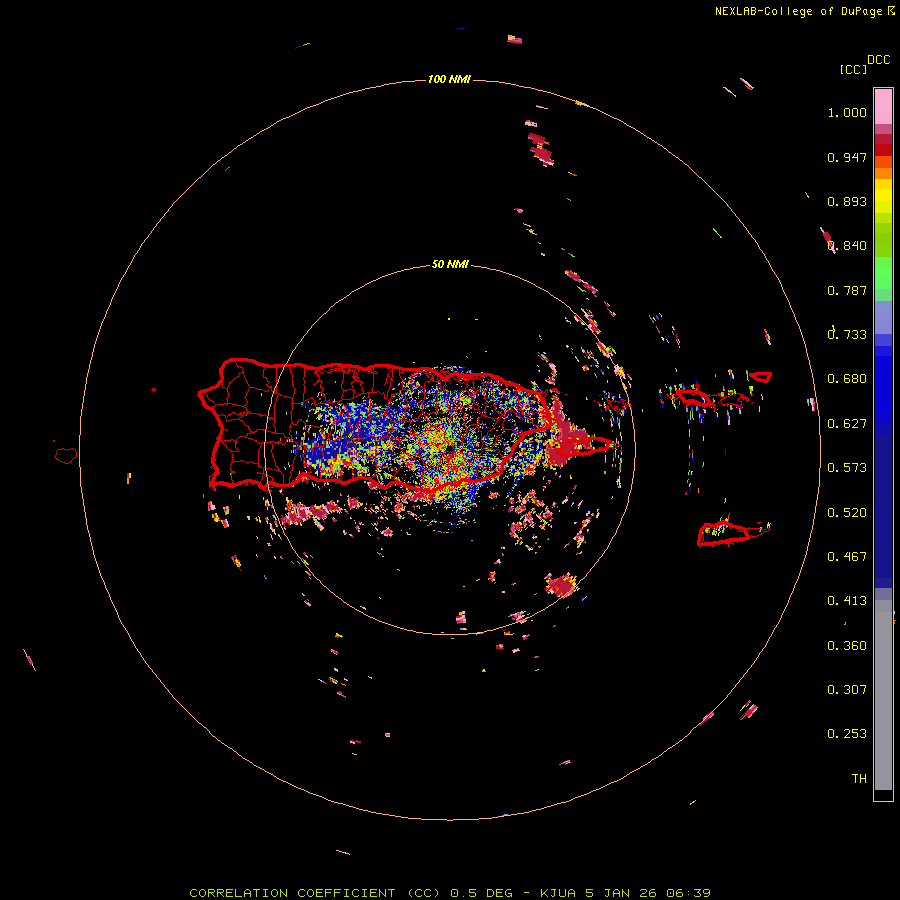Pick the gray color bar segment near 0.307
900x900 pixels.
click(x=883, y=700)
